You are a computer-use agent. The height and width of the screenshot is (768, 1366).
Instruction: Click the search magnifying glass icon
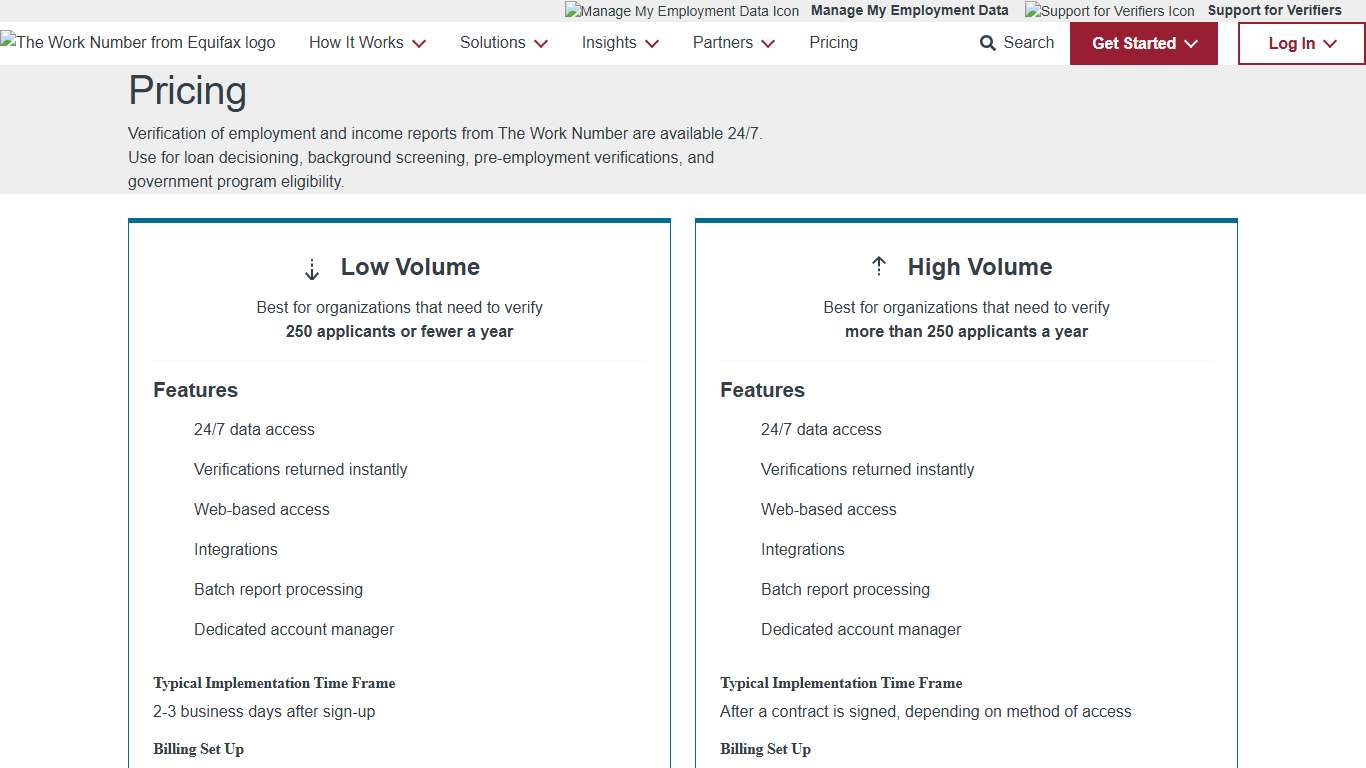click(988, 43)
